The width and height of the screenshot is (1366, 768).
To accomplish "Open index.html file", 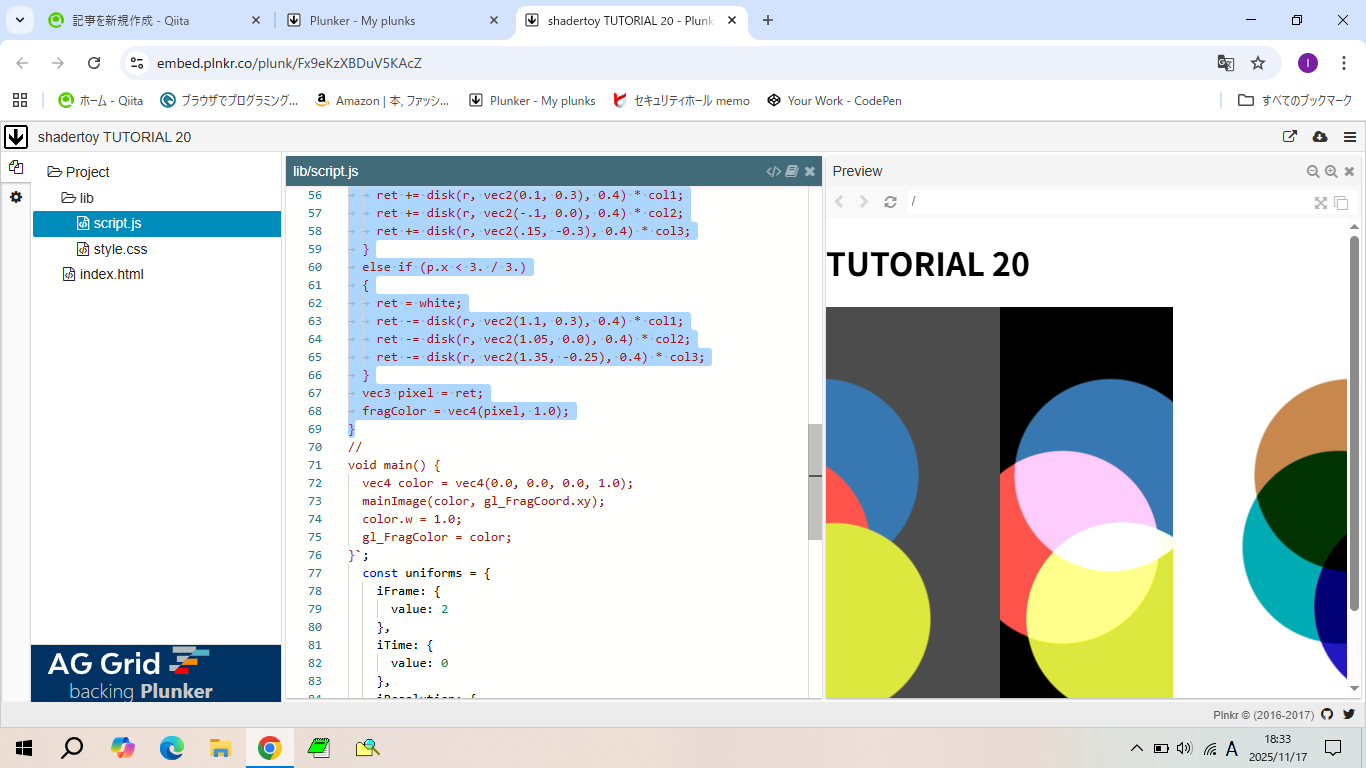I will pos(103,274).
